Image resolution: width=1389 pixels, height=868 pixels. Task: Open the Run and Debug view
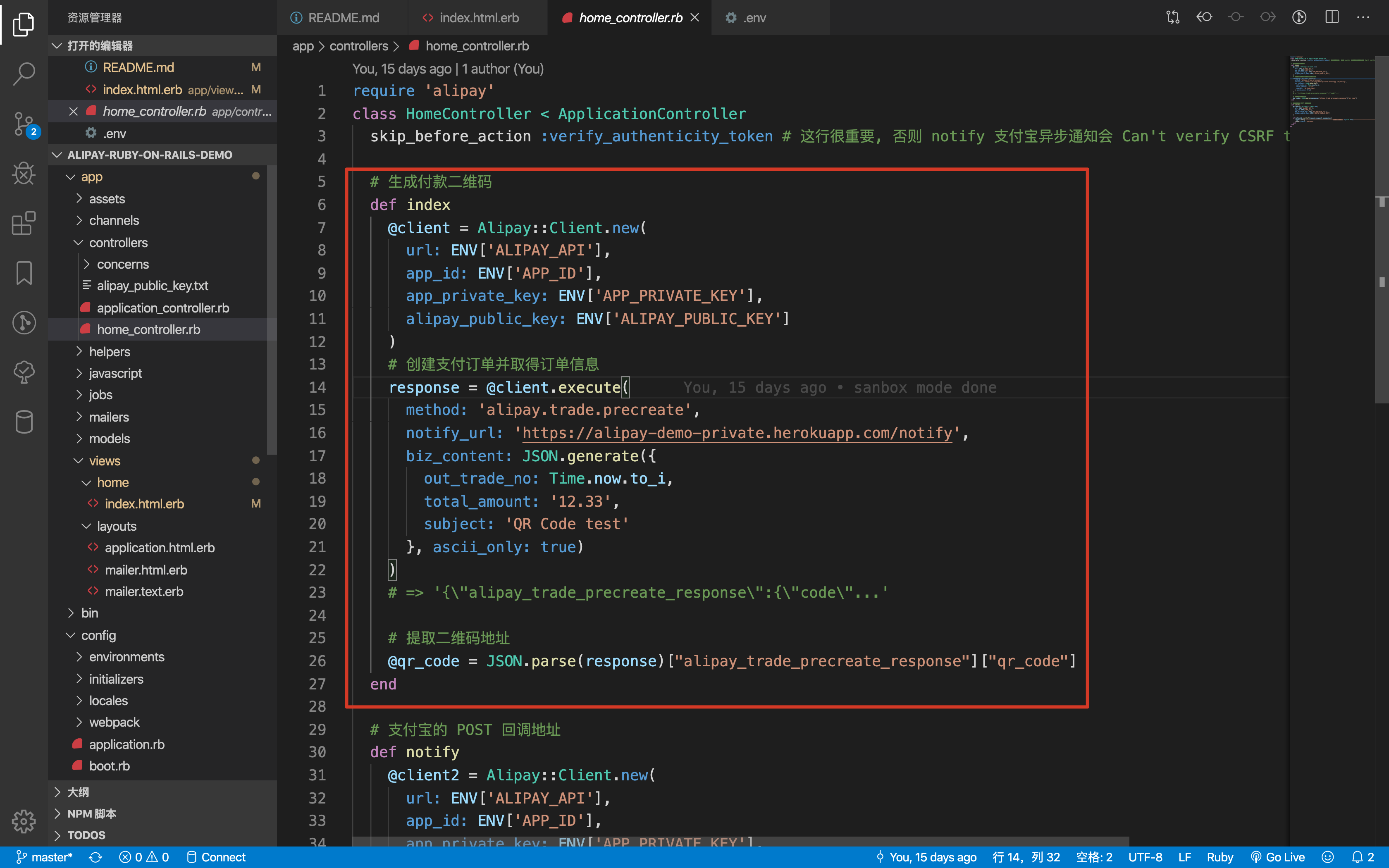(x=24, y=173)
